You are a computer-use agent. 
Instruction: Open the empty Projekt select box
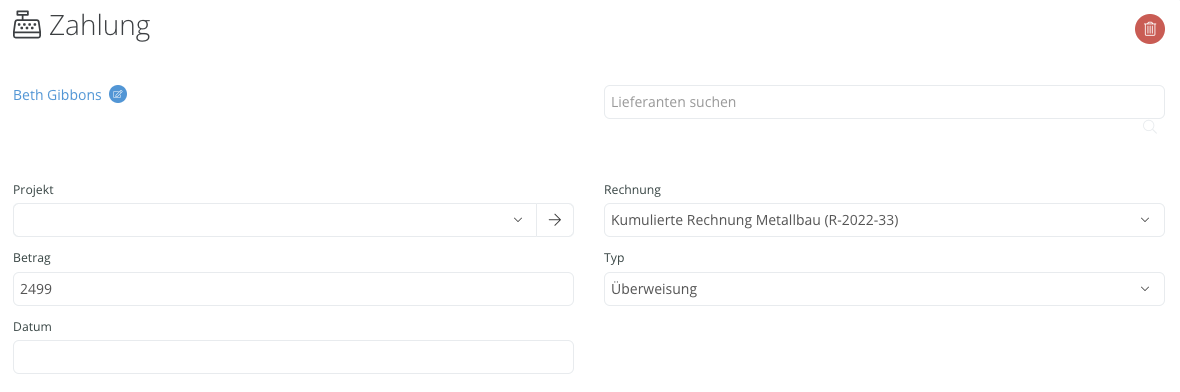(x=275, y=220)
